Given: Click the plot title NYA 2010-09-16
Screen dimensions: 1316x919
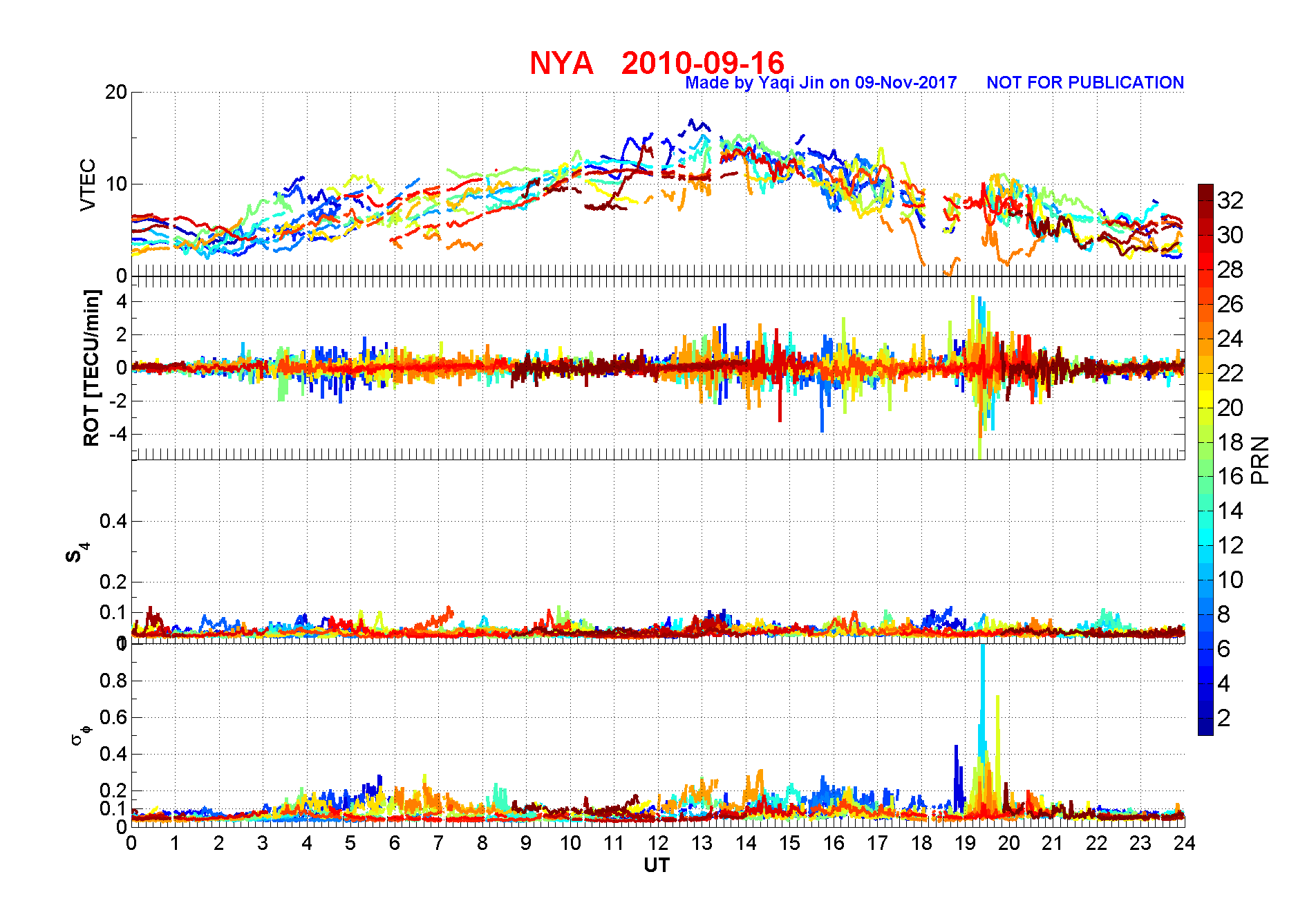Looking at the screenshot, I should [657, 63].
